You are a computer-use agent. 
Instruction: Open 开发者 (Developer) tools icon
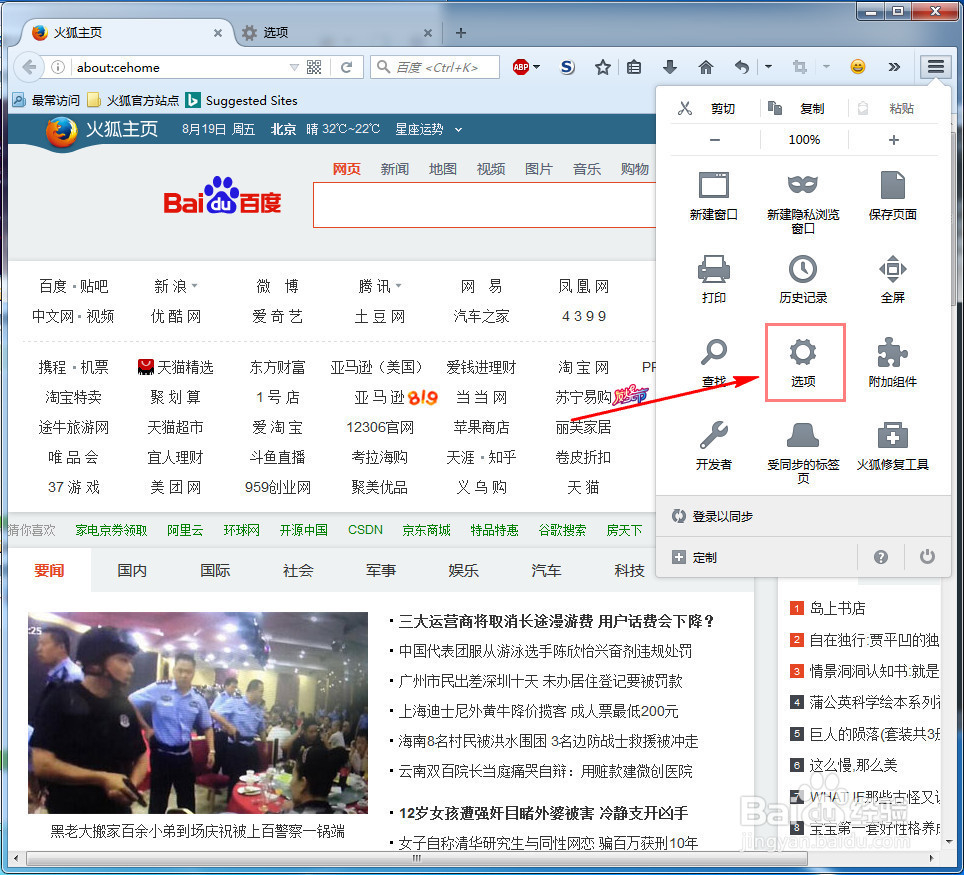(714, 442)
